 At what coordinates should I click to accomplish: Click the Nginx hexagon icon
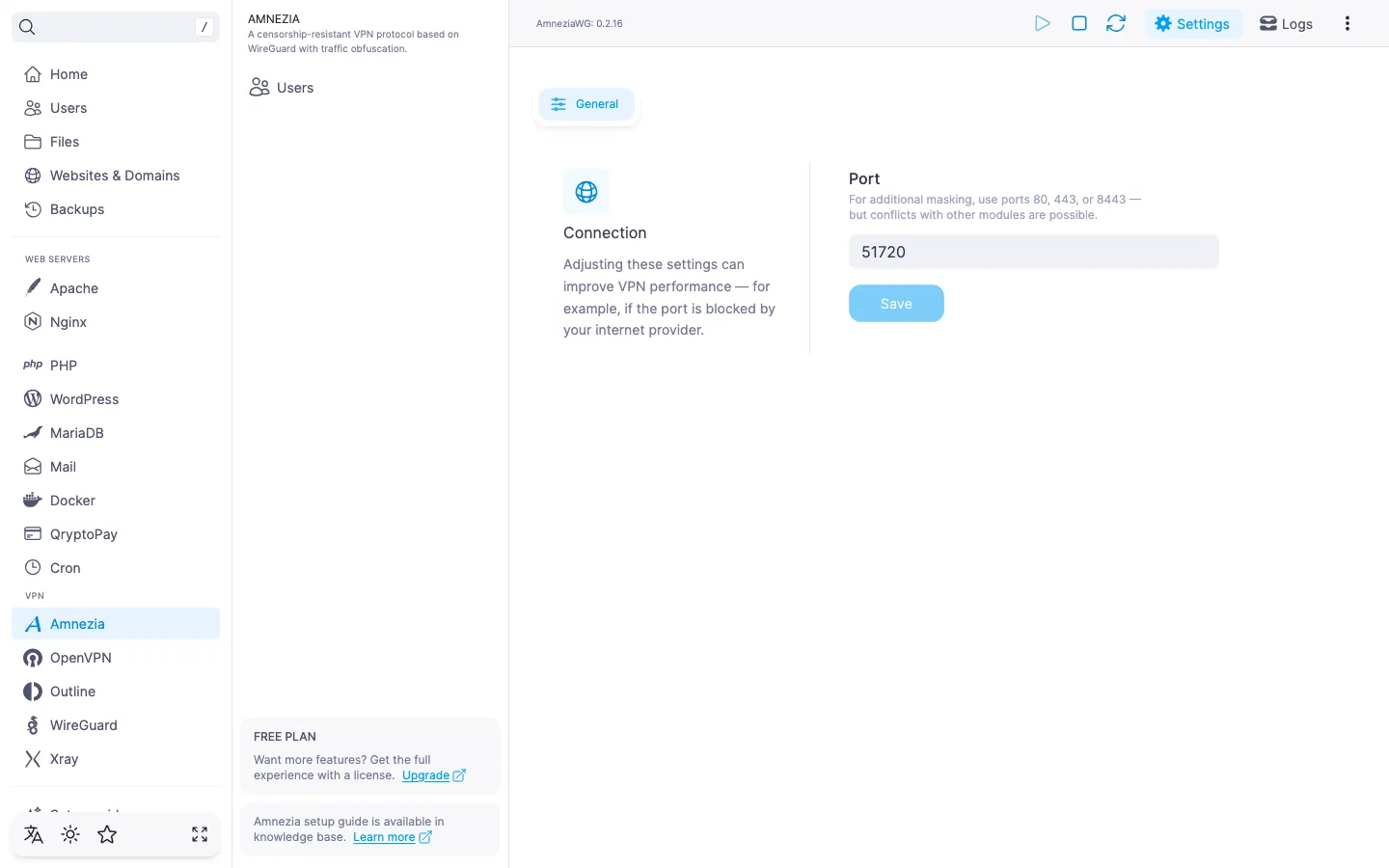(x=33, y=322)
